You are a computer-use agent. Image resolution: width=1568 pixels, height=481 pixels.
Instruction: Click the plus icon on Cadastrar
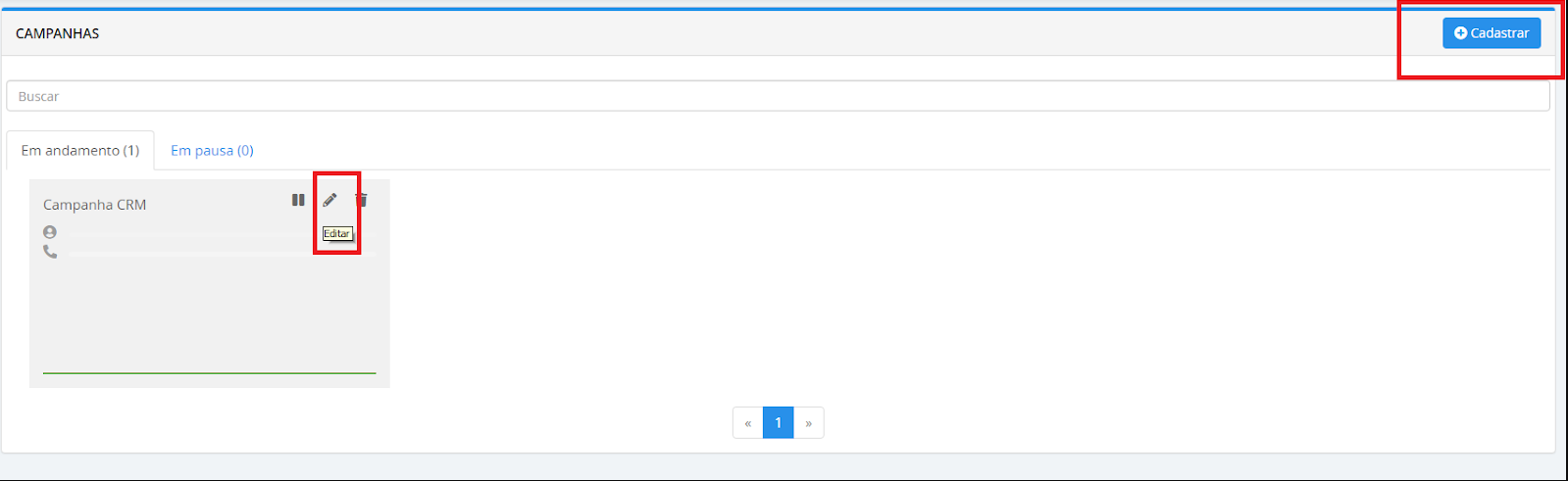click(x=1461, y=33)
